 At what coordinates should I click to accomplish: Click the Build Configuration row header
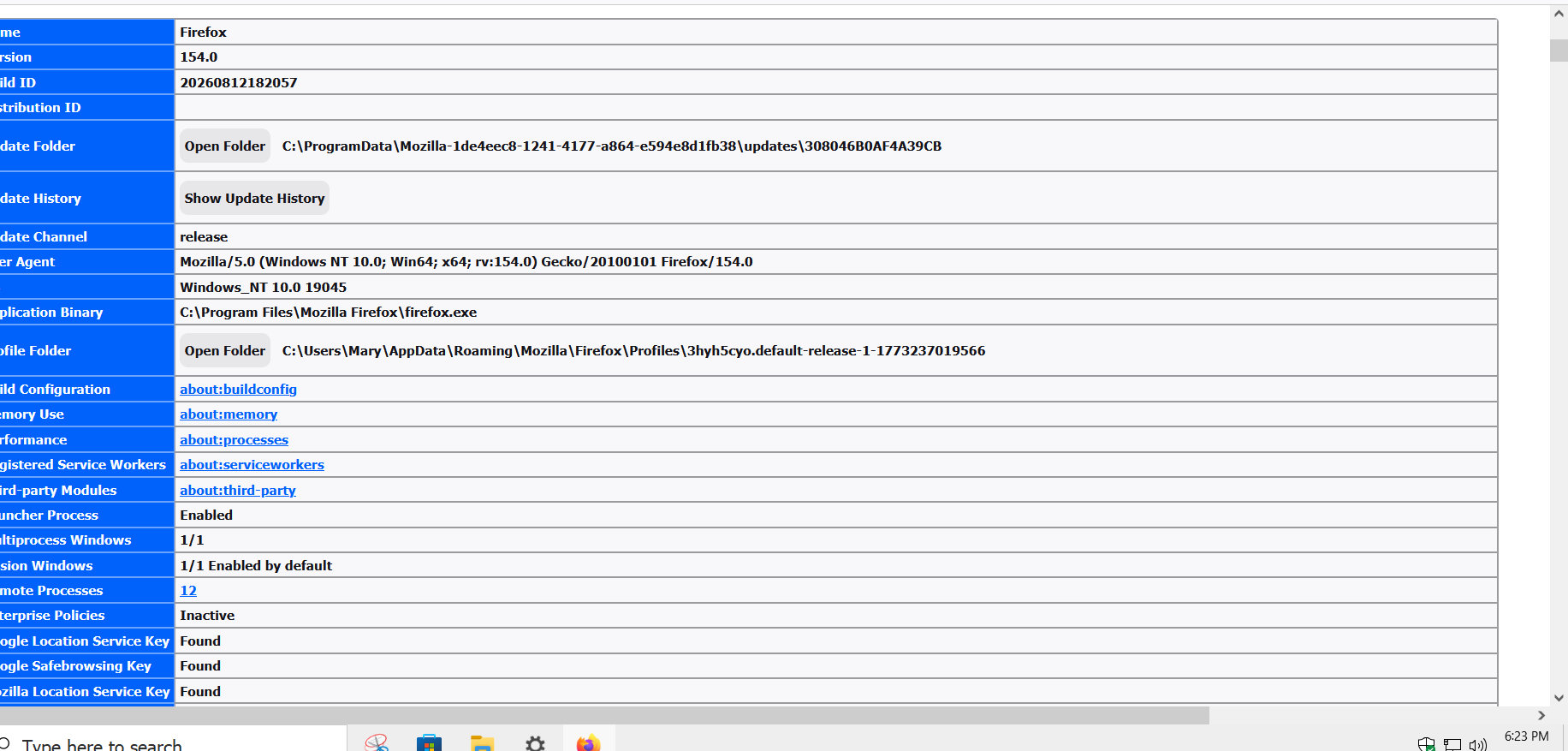(86, 390)
